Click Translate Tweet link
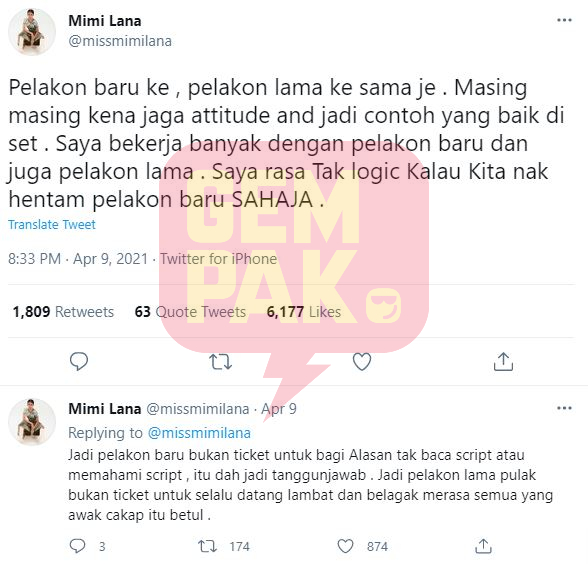This screenshot has width=588, height=564. 52,225
